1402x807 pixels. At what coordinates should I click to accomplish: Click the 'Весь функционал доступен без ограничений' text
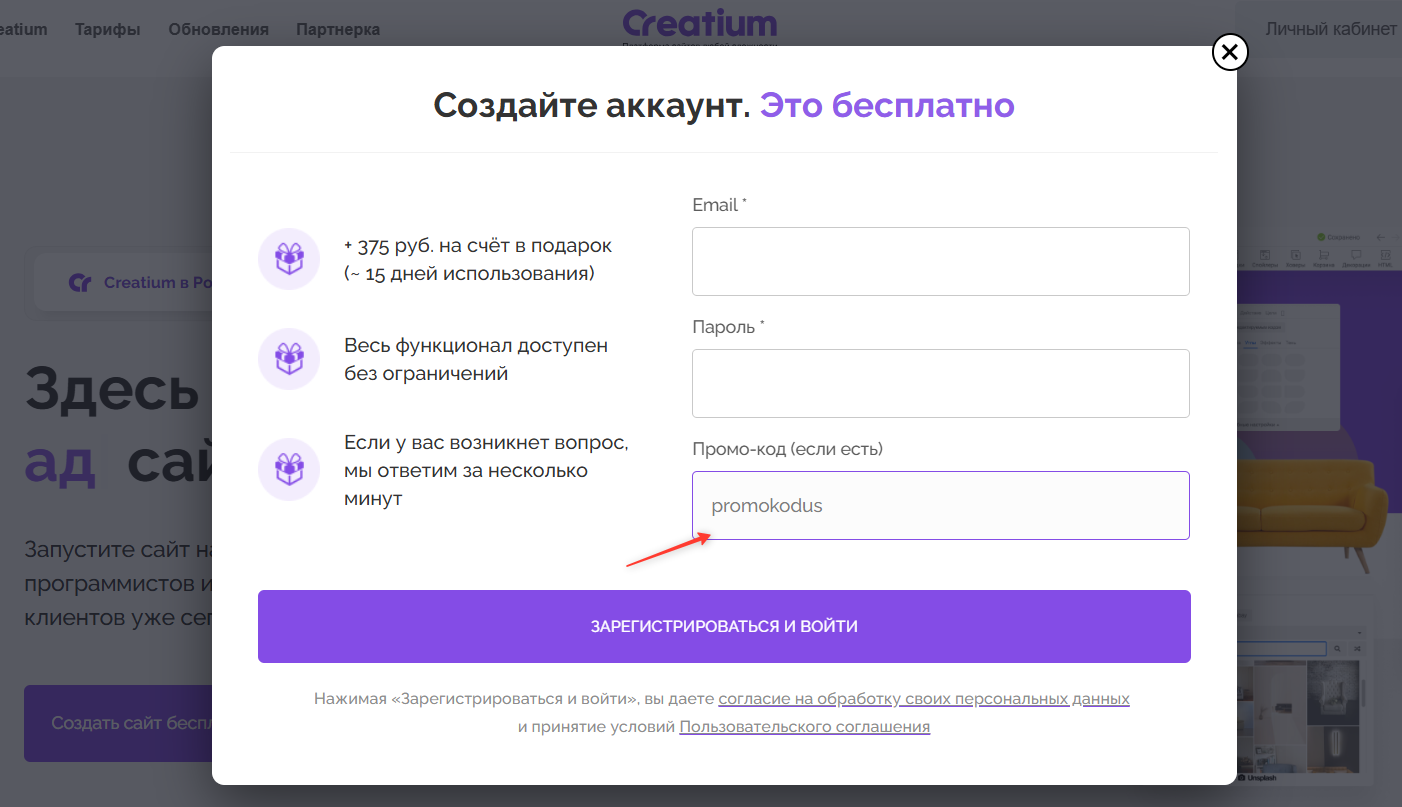point(476,359)
